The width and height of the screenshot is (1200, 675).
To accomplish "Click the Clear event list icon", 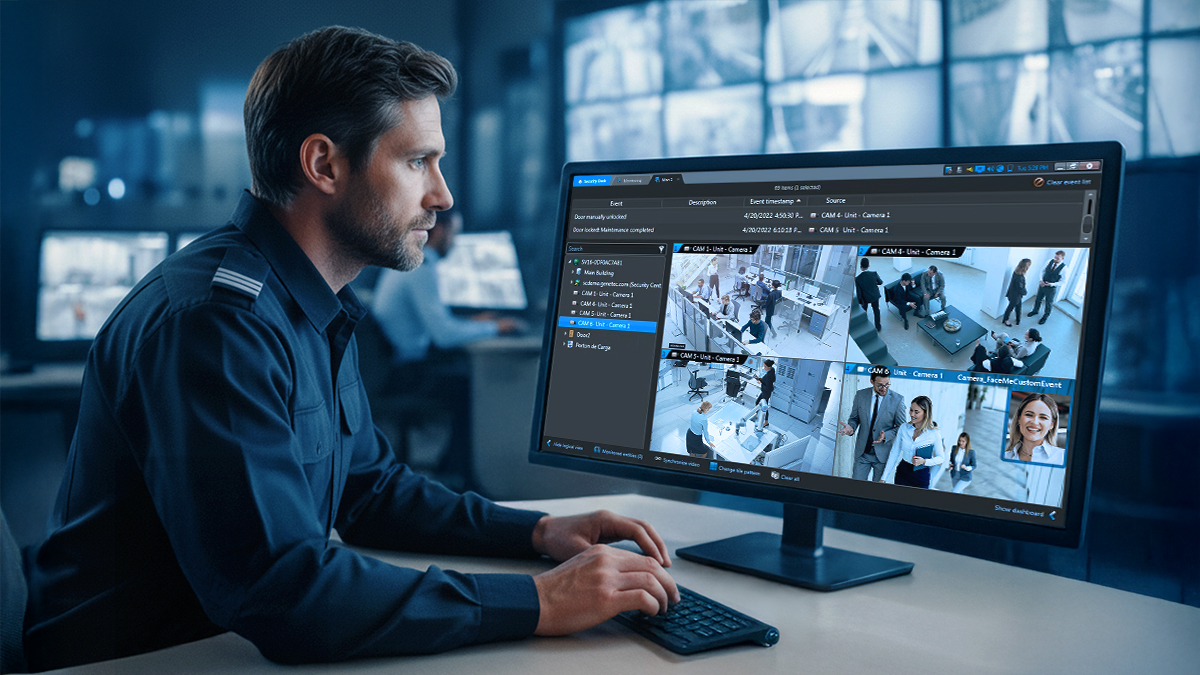I will [1040, 182].
